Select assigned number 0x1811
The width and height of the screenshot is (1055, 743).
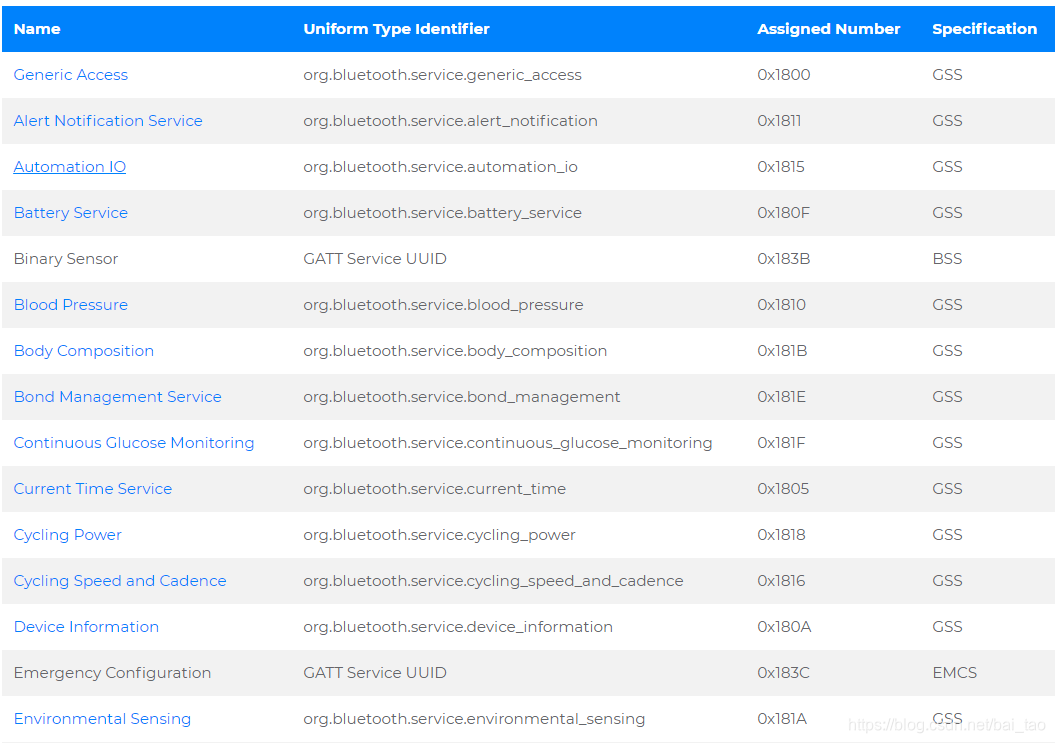click(x=779, y=120)
